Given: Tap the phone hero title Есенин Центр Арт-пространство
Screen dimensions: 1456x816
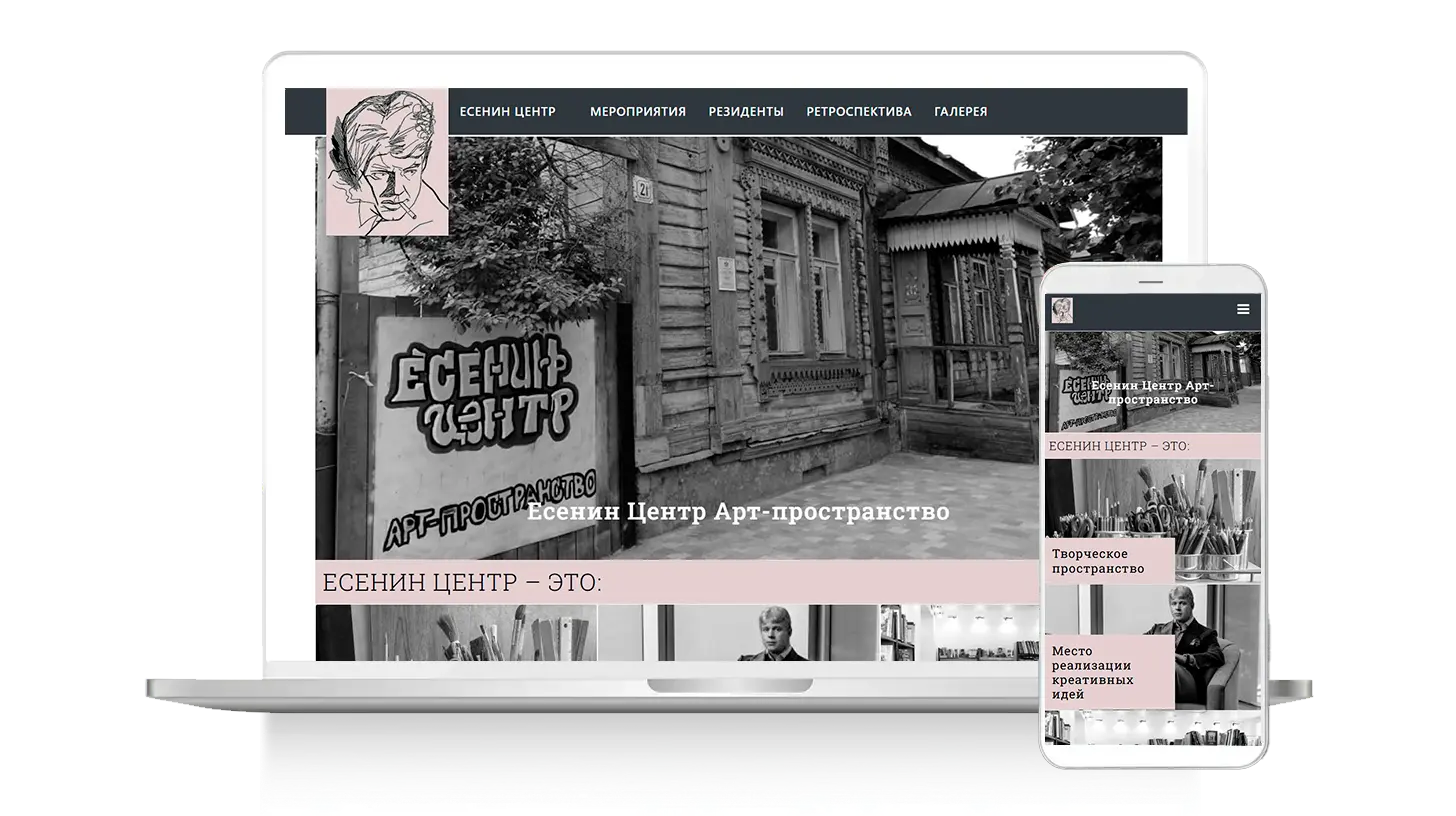Looking at the screenshot, I should tap(1152, 392).
